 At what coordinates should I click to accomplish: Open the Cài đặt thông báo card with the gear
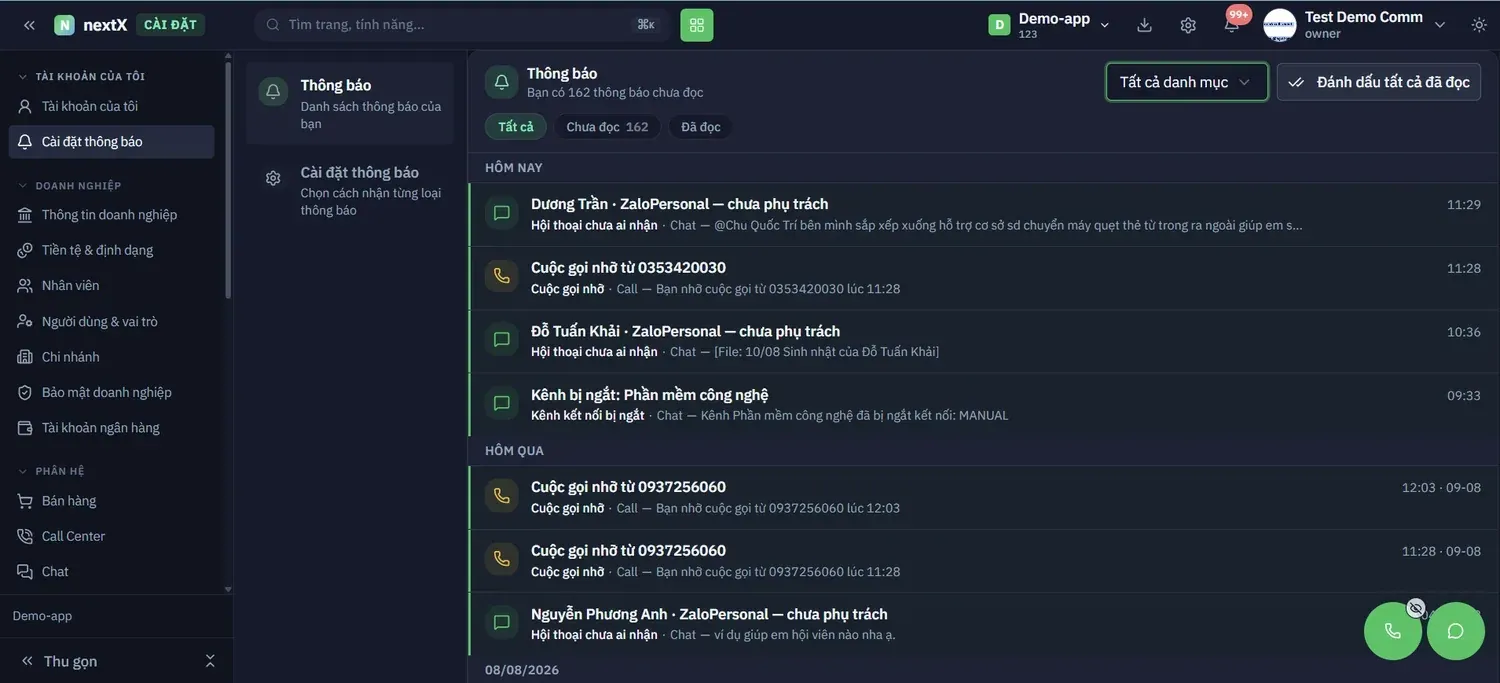click(x=350, y=190)
